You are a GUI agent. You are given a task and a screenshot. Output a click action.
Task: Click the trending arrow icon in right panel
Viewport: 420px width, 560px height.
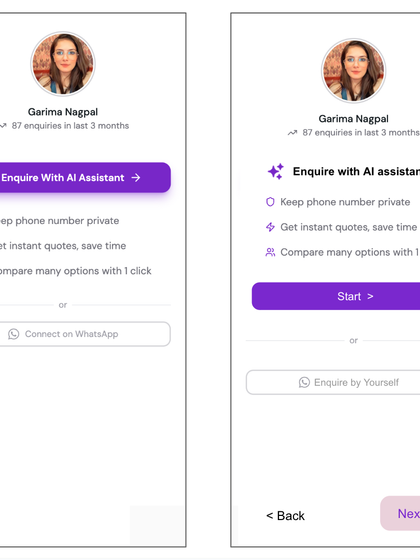pyautogui.click(x=292, y=133)
